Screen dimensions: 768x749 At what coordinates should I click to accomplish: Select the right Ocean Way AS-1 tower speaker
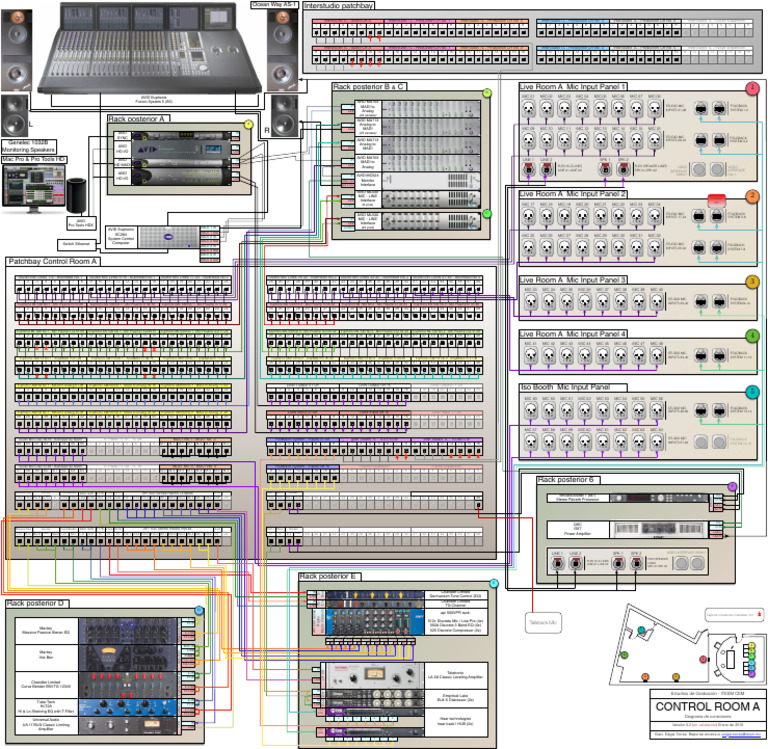(282, 50)
